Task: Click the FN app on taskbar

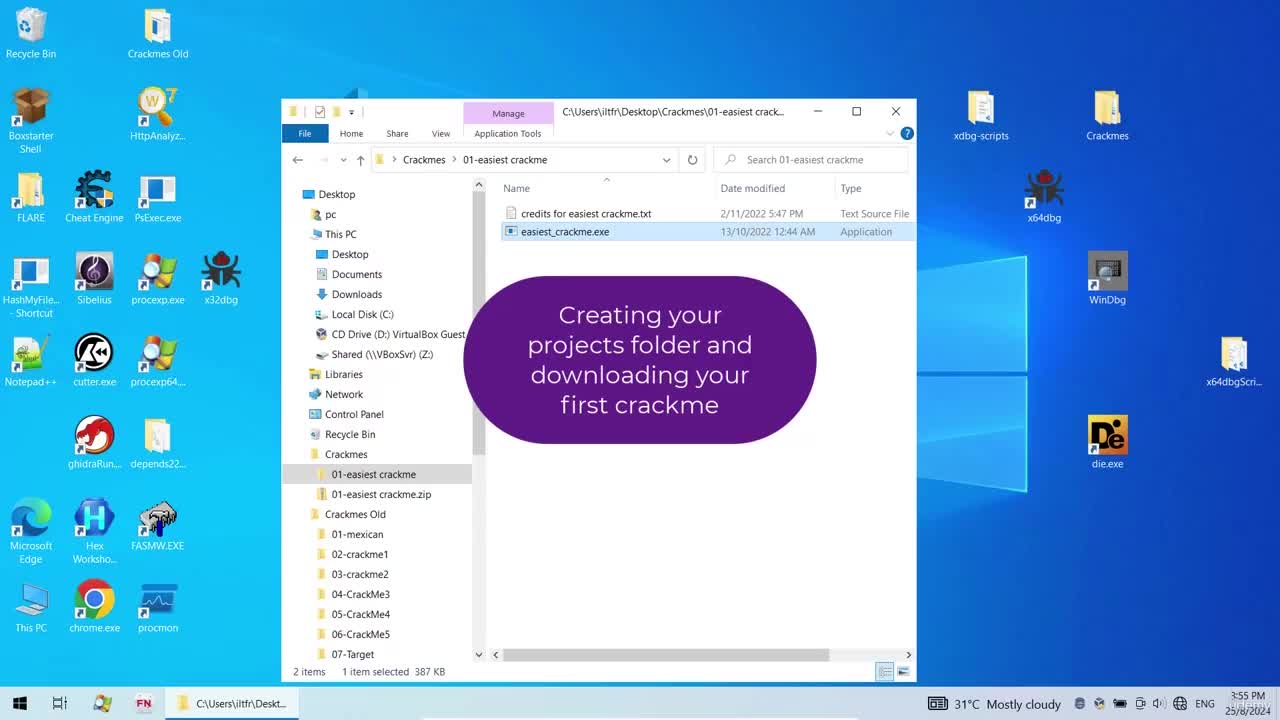Action: point(144,703)
